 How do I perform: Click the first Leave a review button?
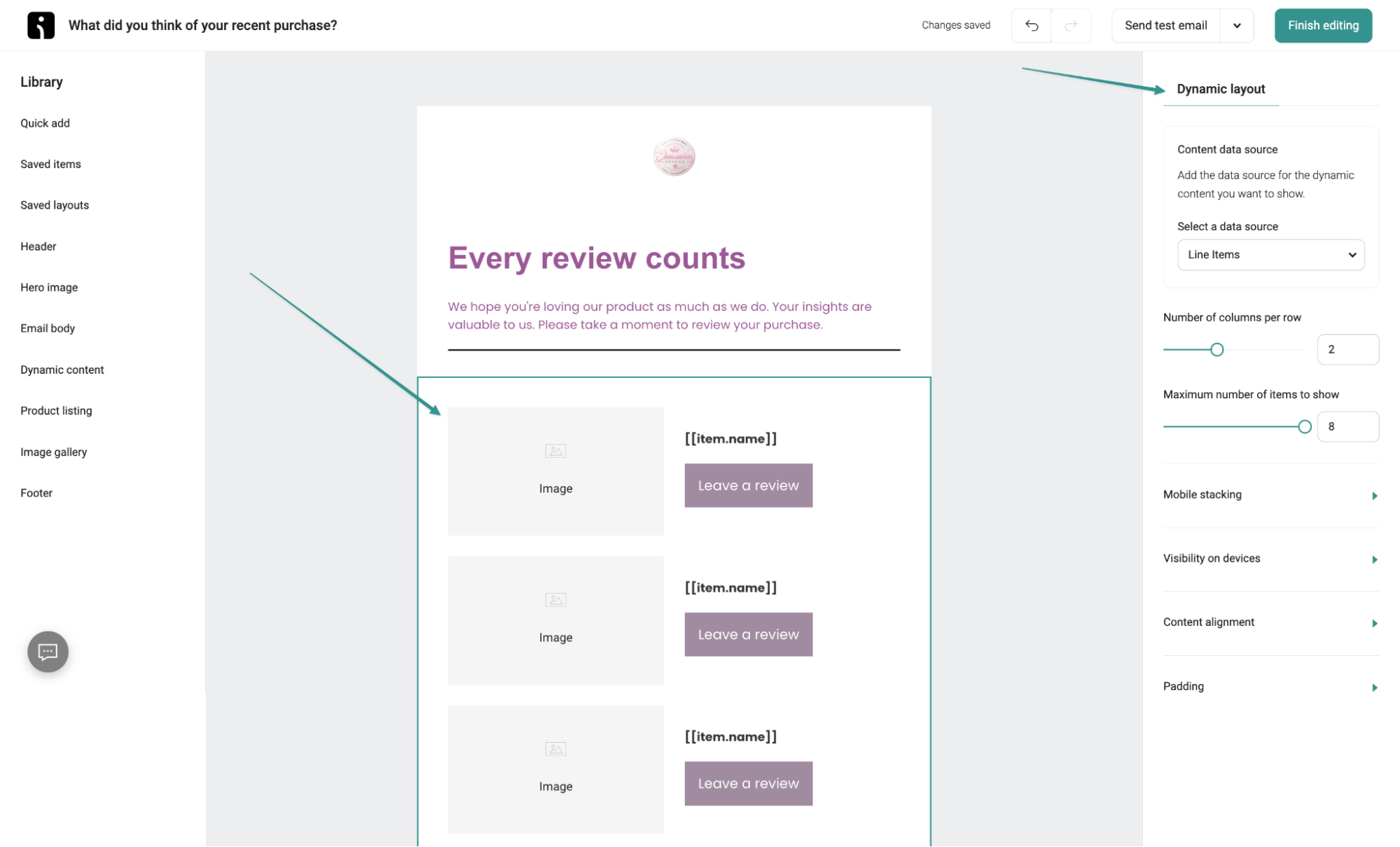coord(748,485)
